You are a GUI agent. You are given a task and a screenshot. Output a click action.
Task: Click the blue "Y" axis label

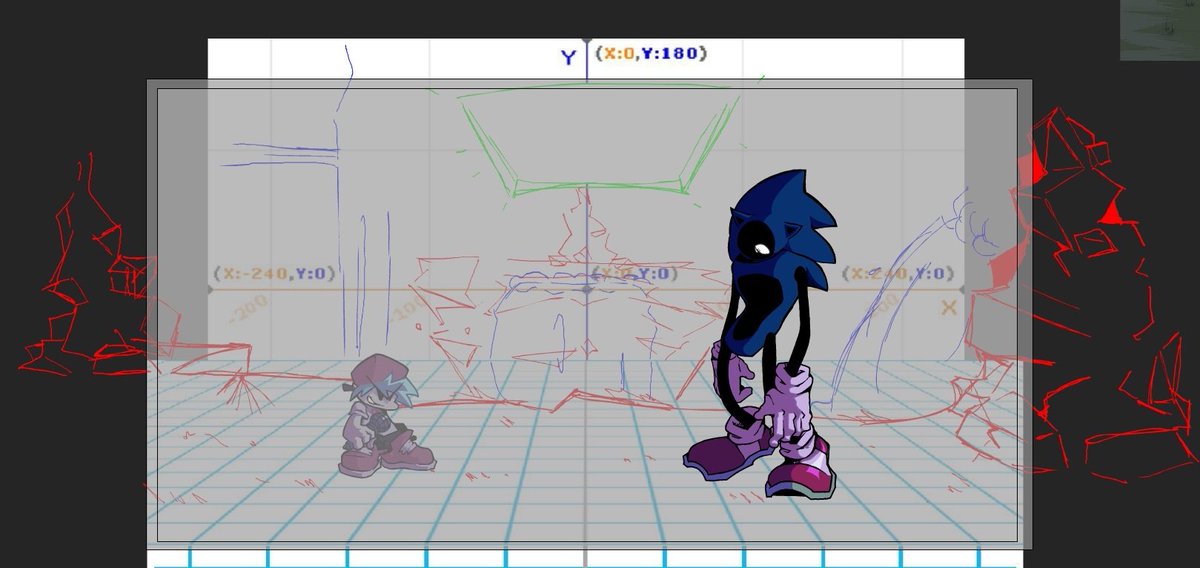click(568, 57)
